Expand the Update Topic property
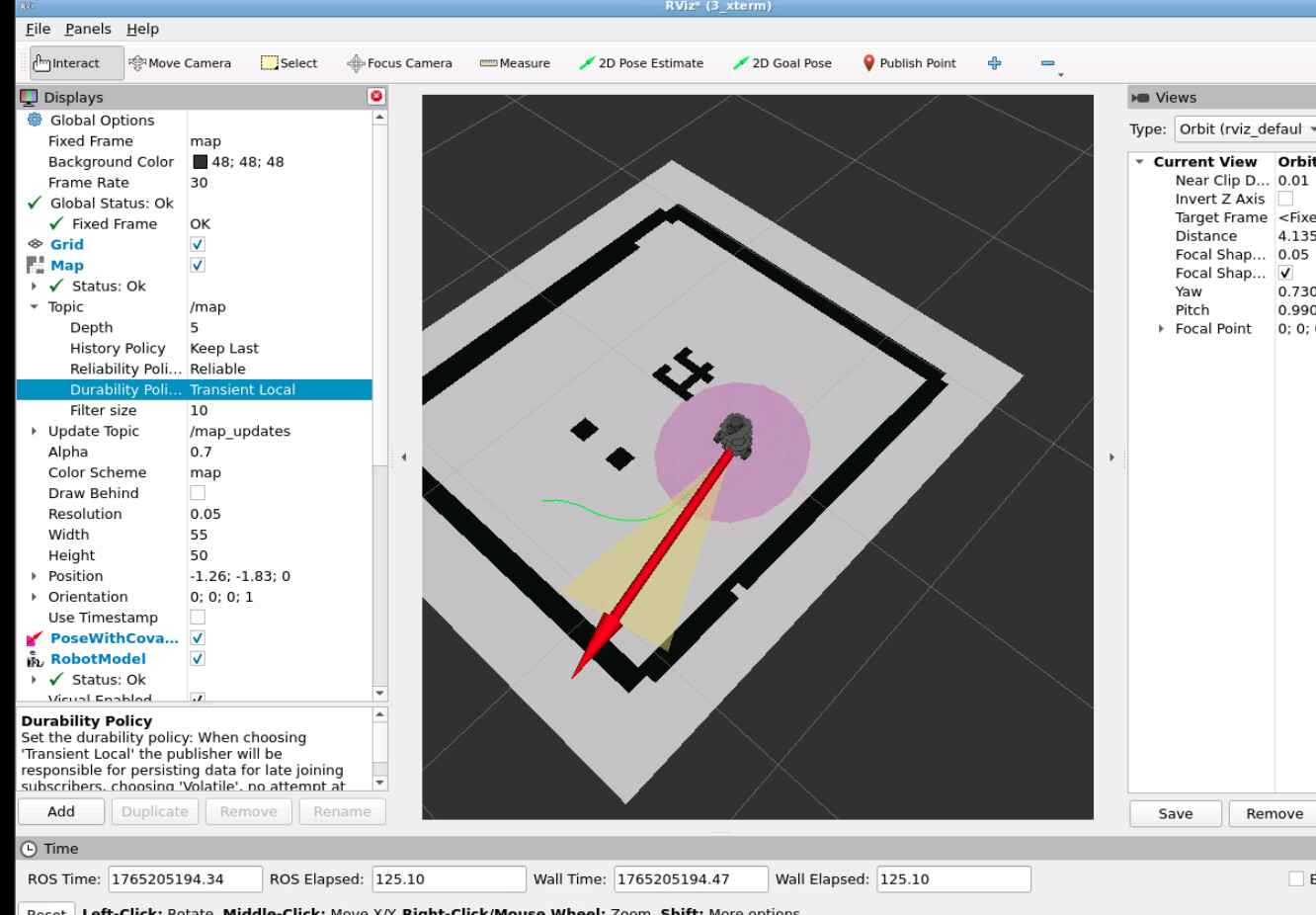Image resolution: width=1316 pixels, height=915 pixels. pos(35,432)
